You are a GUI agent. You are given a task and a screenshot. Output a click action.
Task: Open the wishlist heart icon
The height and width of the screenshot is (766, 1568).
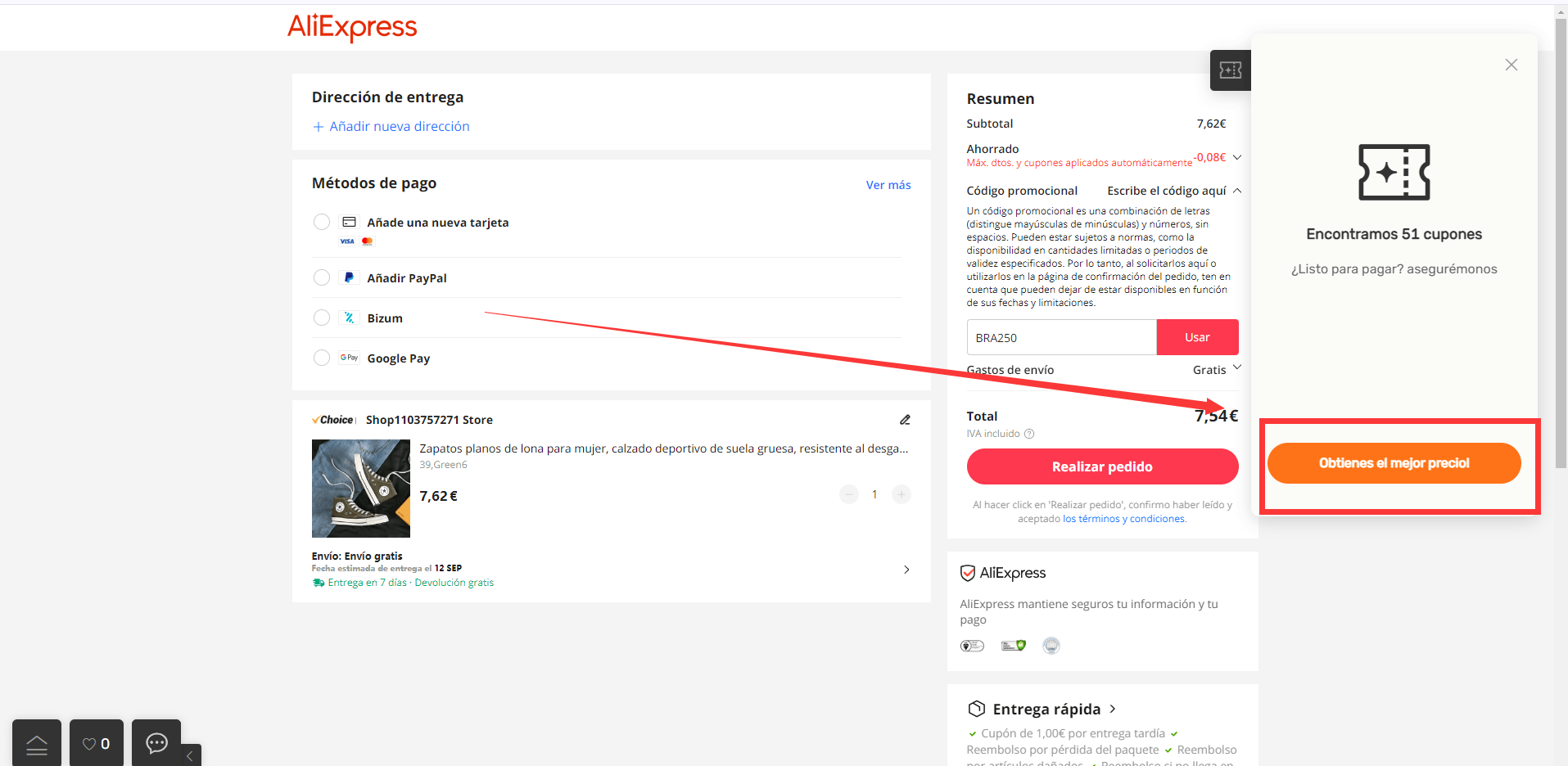point(97,743)
